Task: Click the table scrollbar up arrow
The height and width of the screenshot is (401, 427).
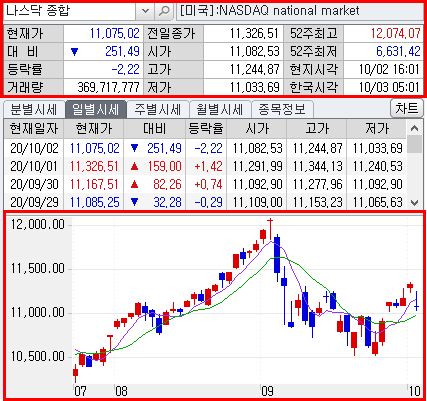Action: click(415, 128)
